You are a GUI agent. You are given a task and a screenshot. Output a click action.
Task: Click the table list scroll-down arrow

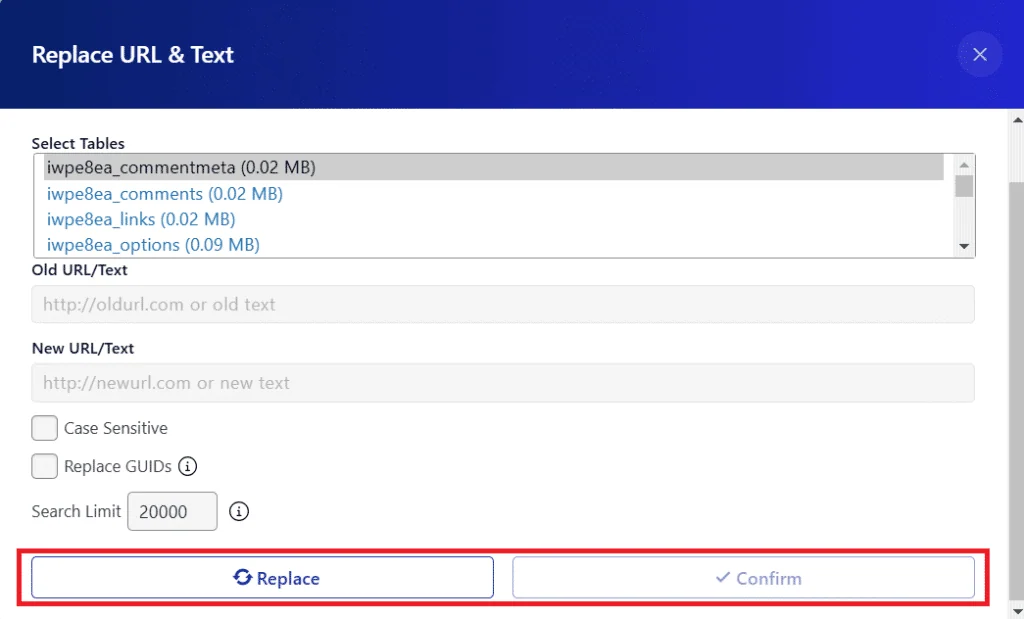tap(964, 246)
